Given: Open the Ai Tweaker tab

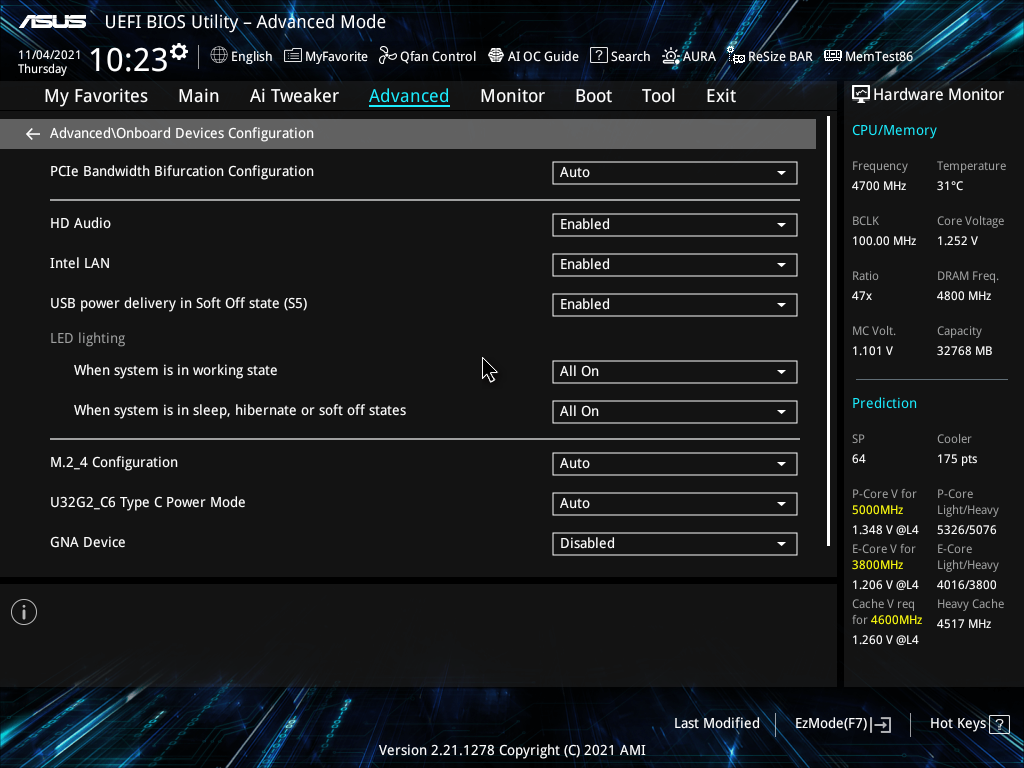Looking at the screenshot, I should click(294, 96).
